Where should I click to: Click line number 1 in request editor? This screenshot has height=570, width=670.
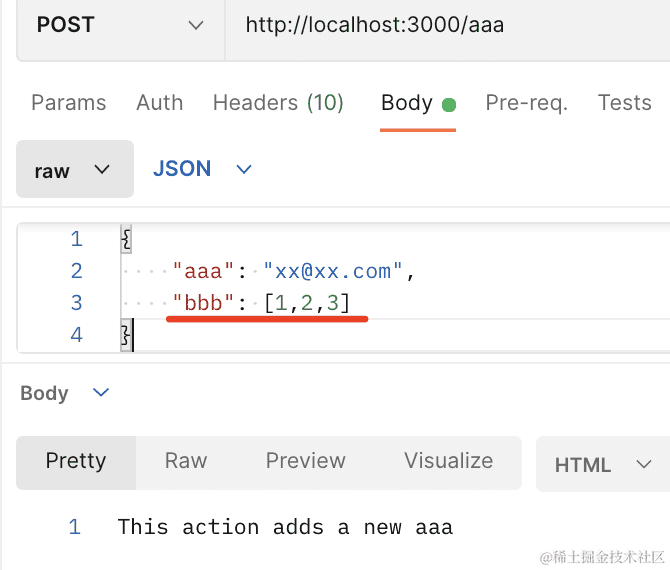click(x=76, y=240)
